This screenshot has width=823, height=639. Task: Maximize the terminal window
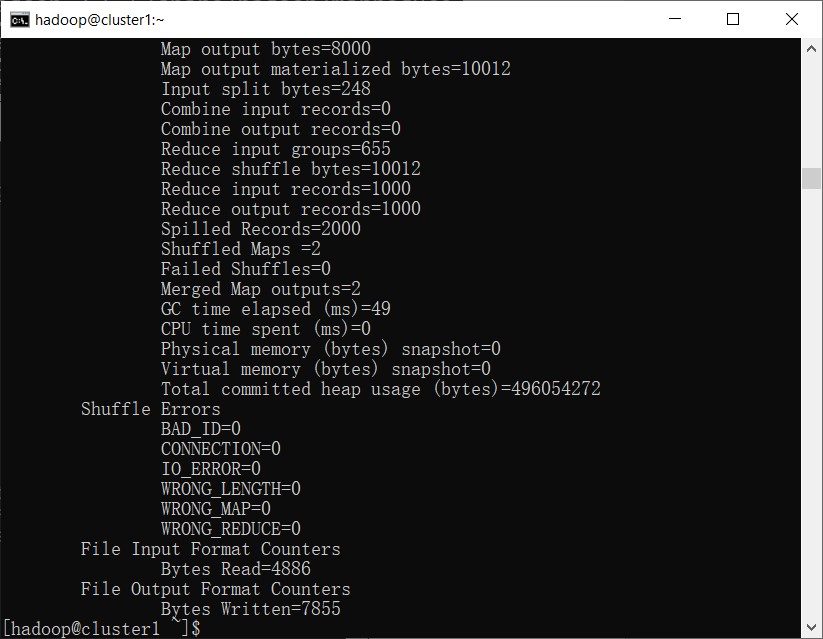[733, 19]
